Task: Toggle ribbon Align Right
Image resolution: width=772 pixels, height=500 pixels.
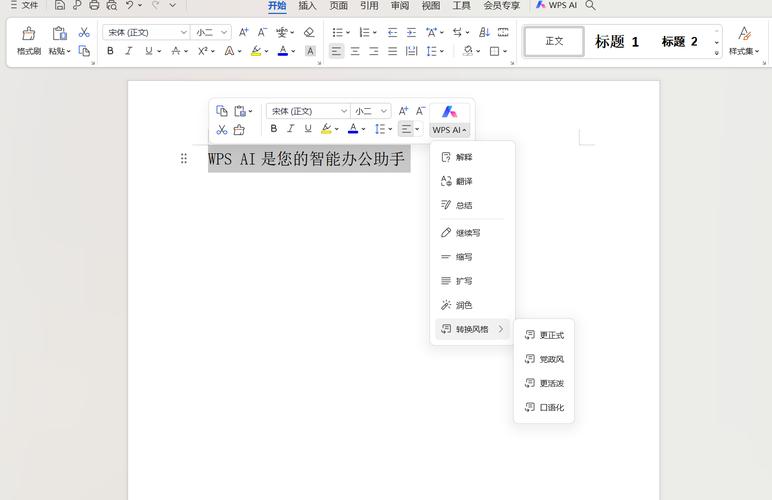Action: [374, 51]
